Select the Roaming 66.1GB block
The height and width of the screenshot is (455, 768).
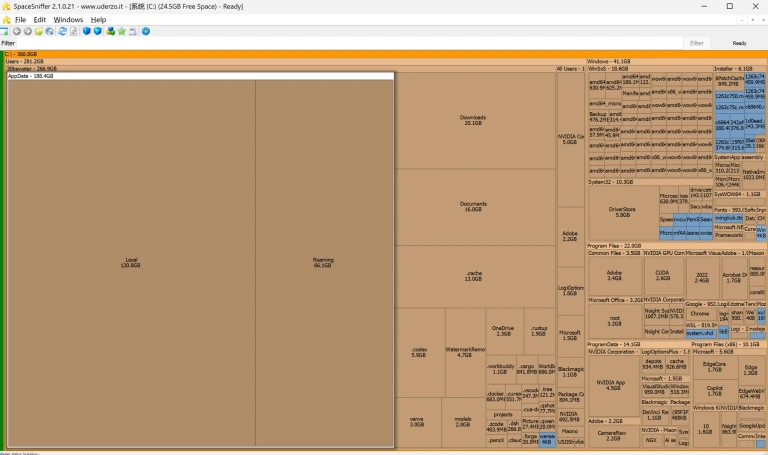(323, 263)
